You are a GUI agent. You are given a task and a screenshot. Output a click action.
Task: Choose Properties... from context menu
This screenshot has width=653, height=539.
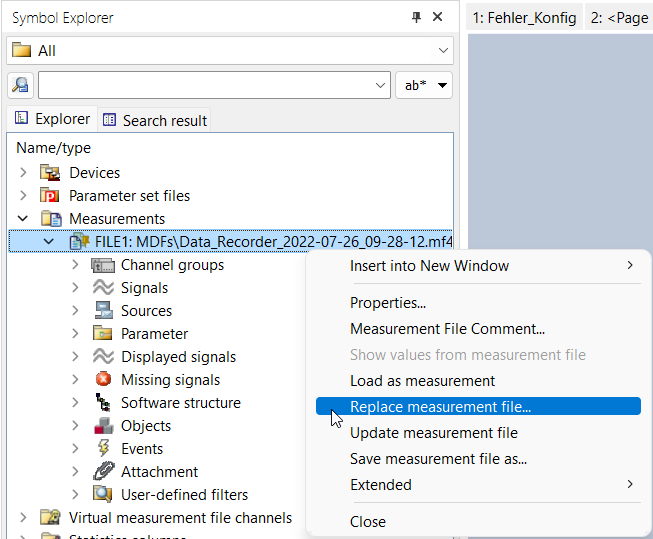pyautogui.click(x=478, y=303)
